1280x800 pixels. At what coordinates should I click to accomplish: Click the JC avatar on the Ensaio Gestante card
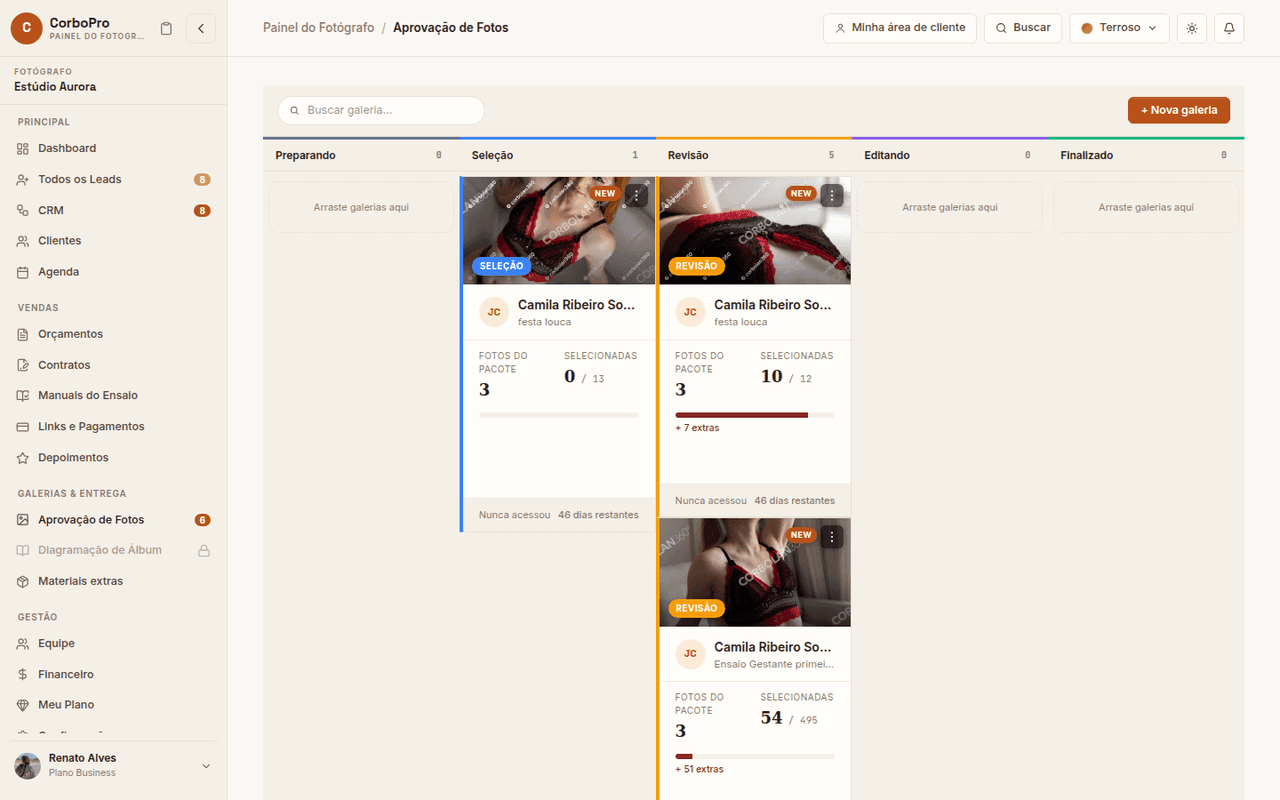pos(690,654)
